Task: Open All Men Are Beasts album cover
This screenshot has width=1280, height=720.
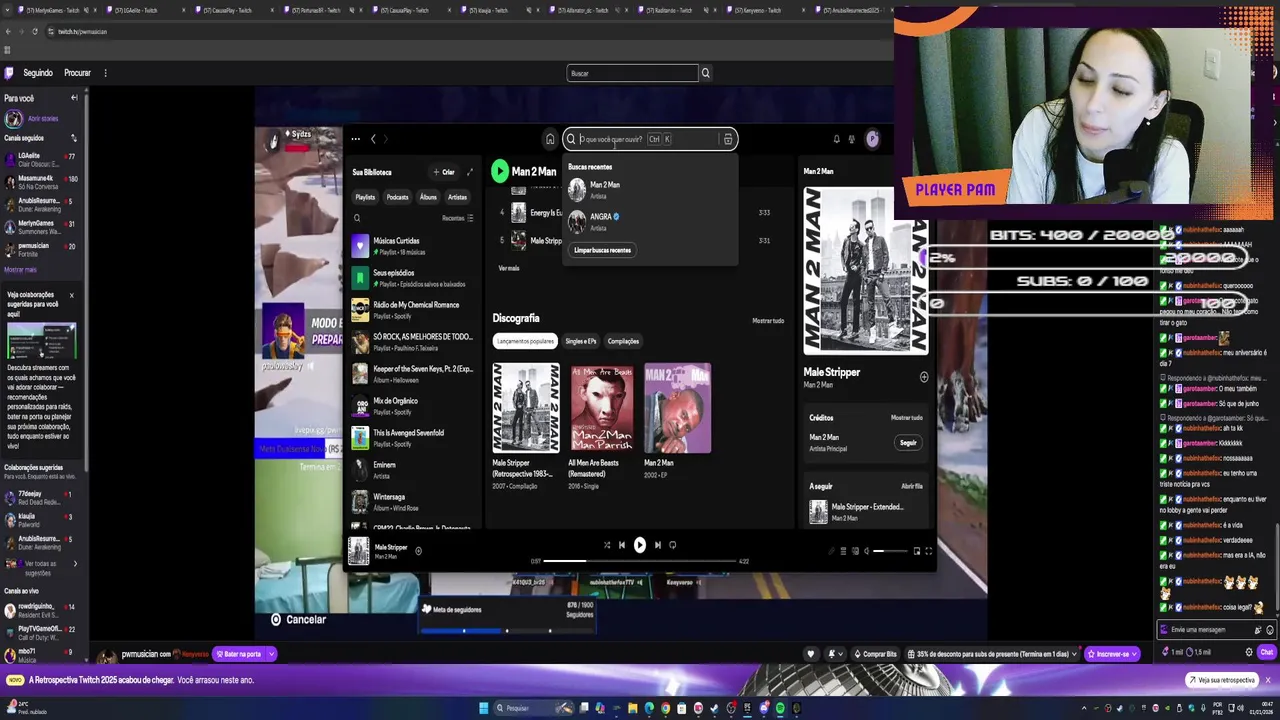Action: (x=602, y=408)
